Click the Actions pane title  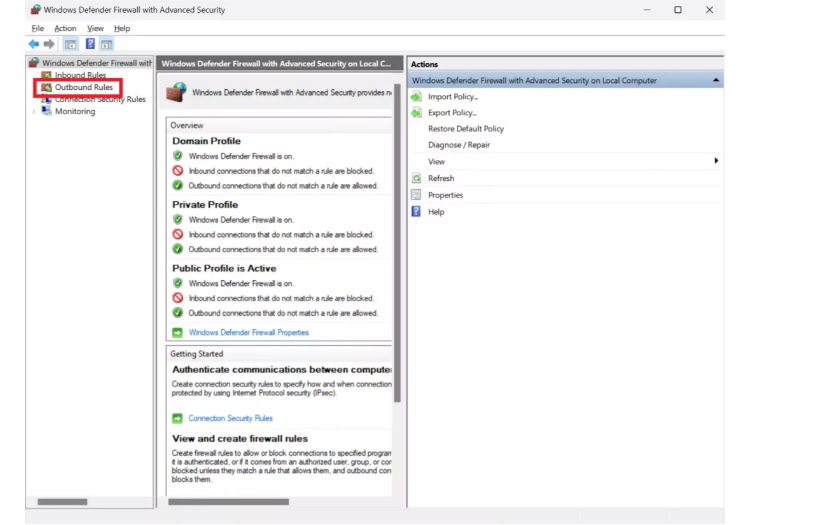point(424,64)
